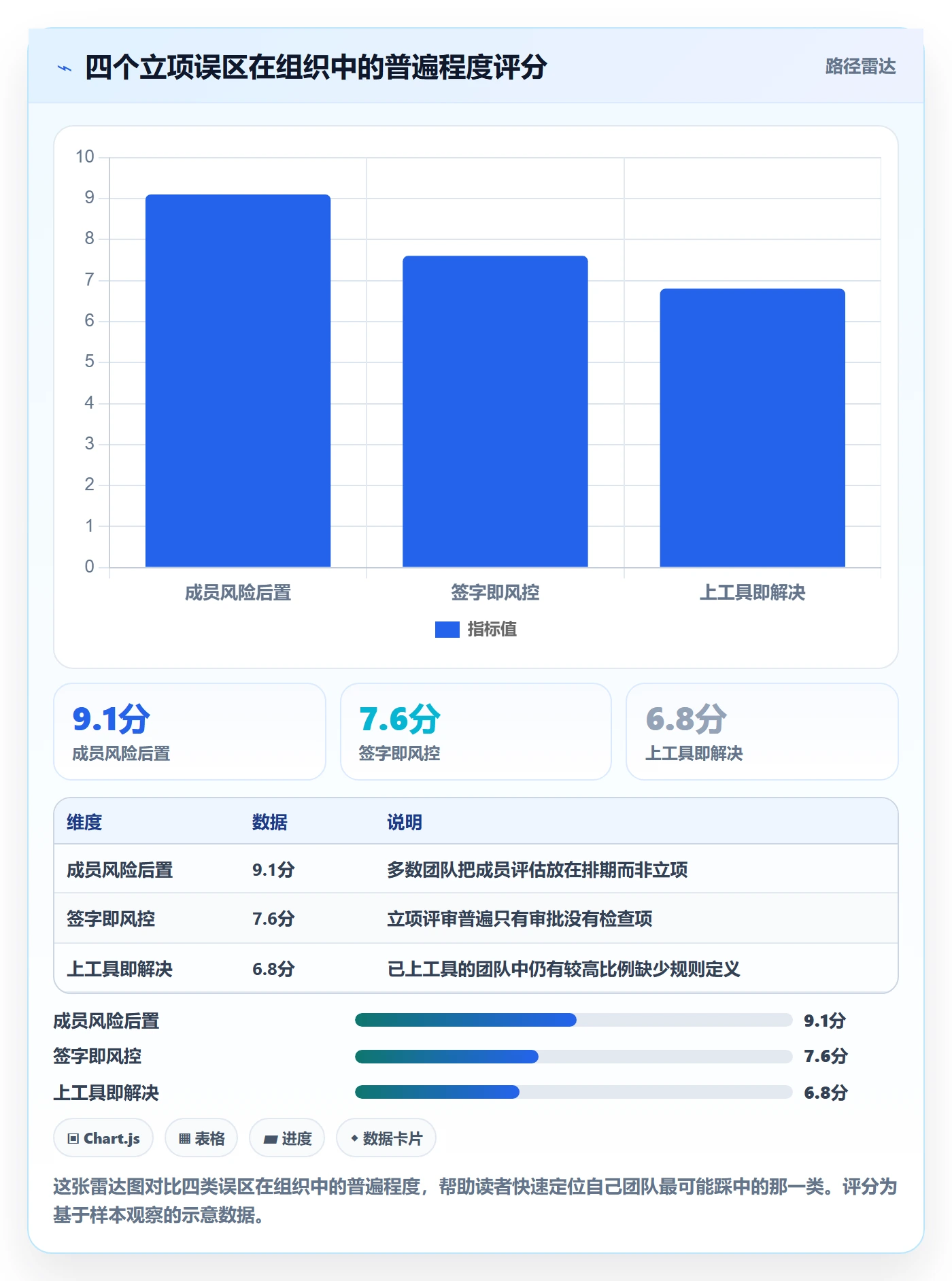This screenshot has height=1281, width=952.
Task: Select the 进度 chip
Action: 287,1138
